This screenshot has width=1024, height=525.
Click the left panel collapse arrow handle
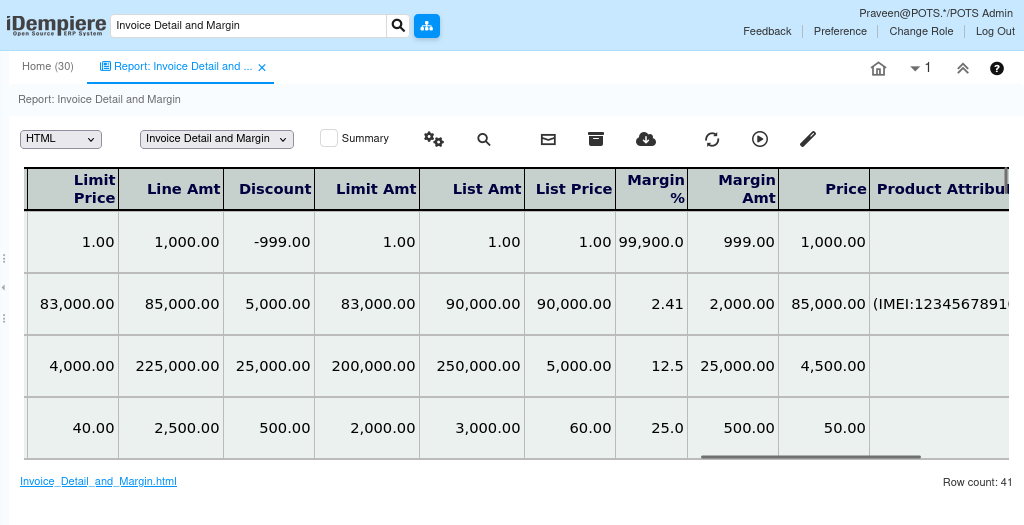(x=4, y=287)
